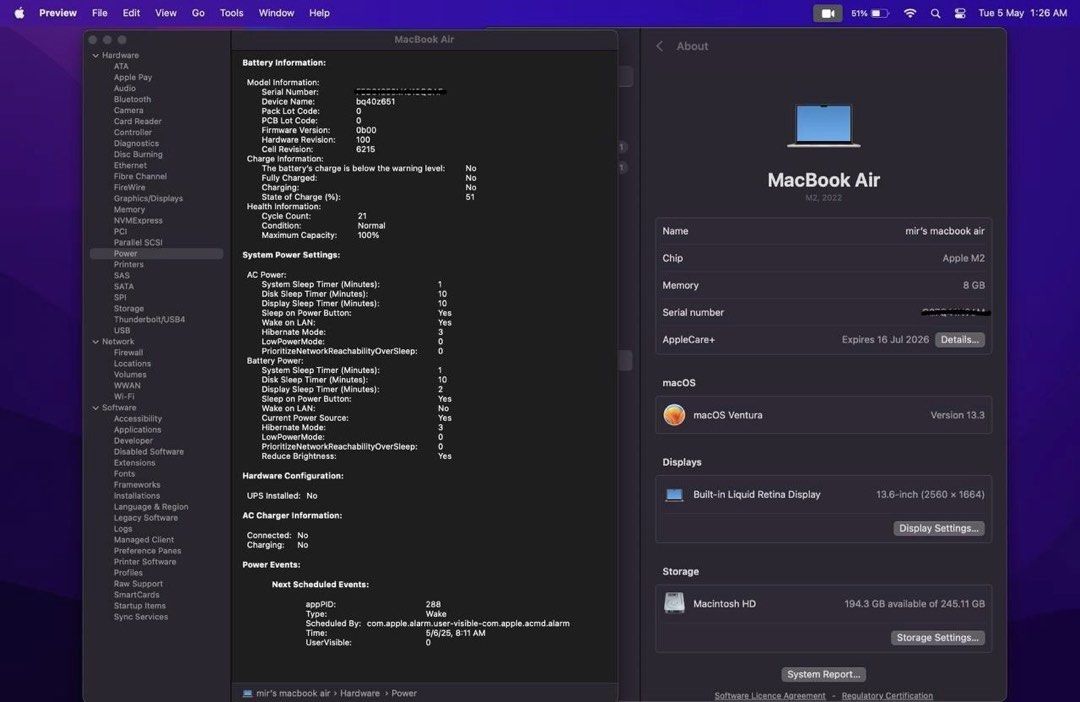Click the System Report button
Image resolution: width=1080 pixels, height=702 pixels.
[824, 674]
